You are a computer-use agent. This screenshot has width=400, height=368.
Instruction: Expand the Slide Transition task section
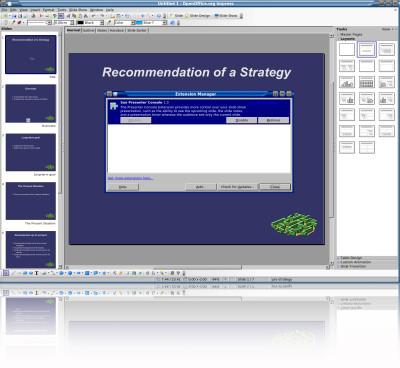pyautogui.click(x=353, y=267)
